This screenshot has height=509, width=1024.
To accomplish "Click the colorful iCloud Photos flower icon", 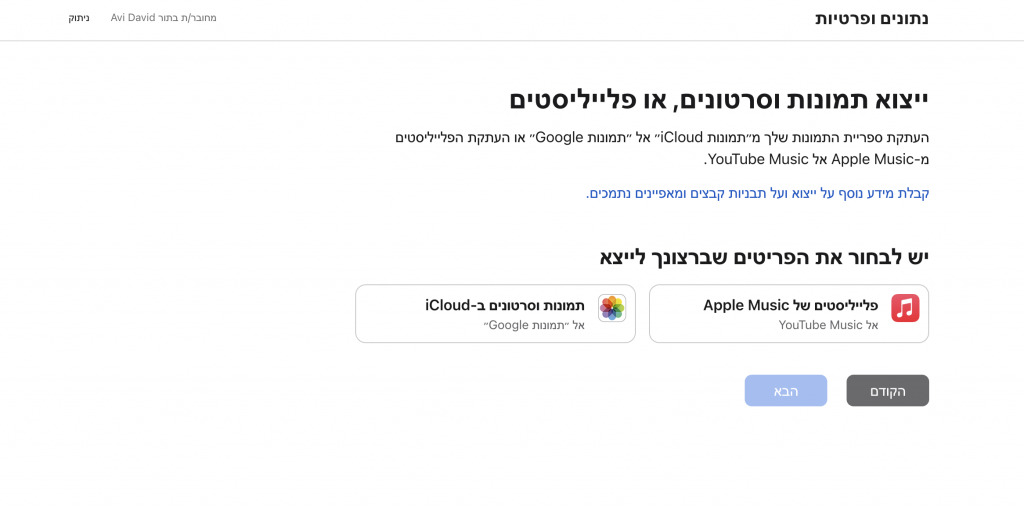I will tap(612, 308).
